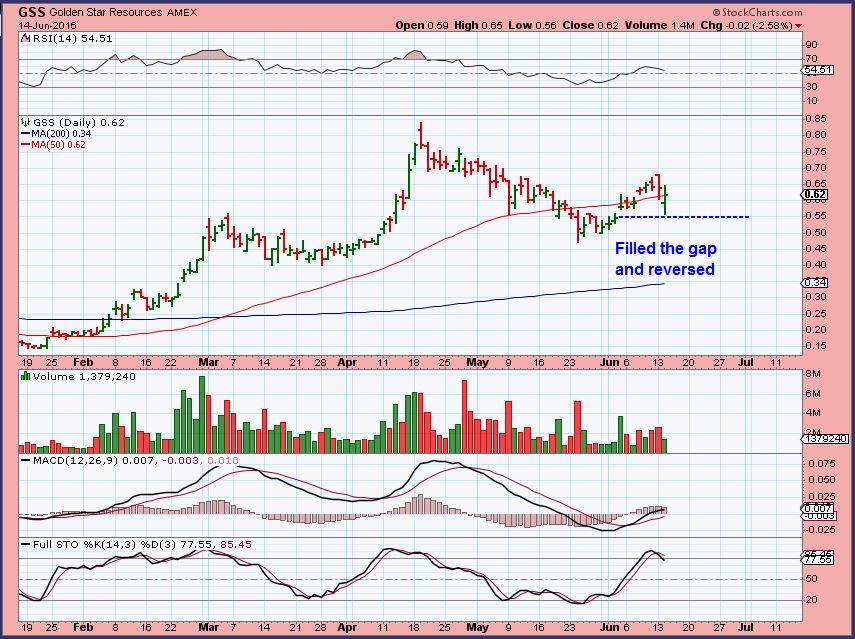
Task: Click the Apr label under the price panel
Action: click(347, 362)
